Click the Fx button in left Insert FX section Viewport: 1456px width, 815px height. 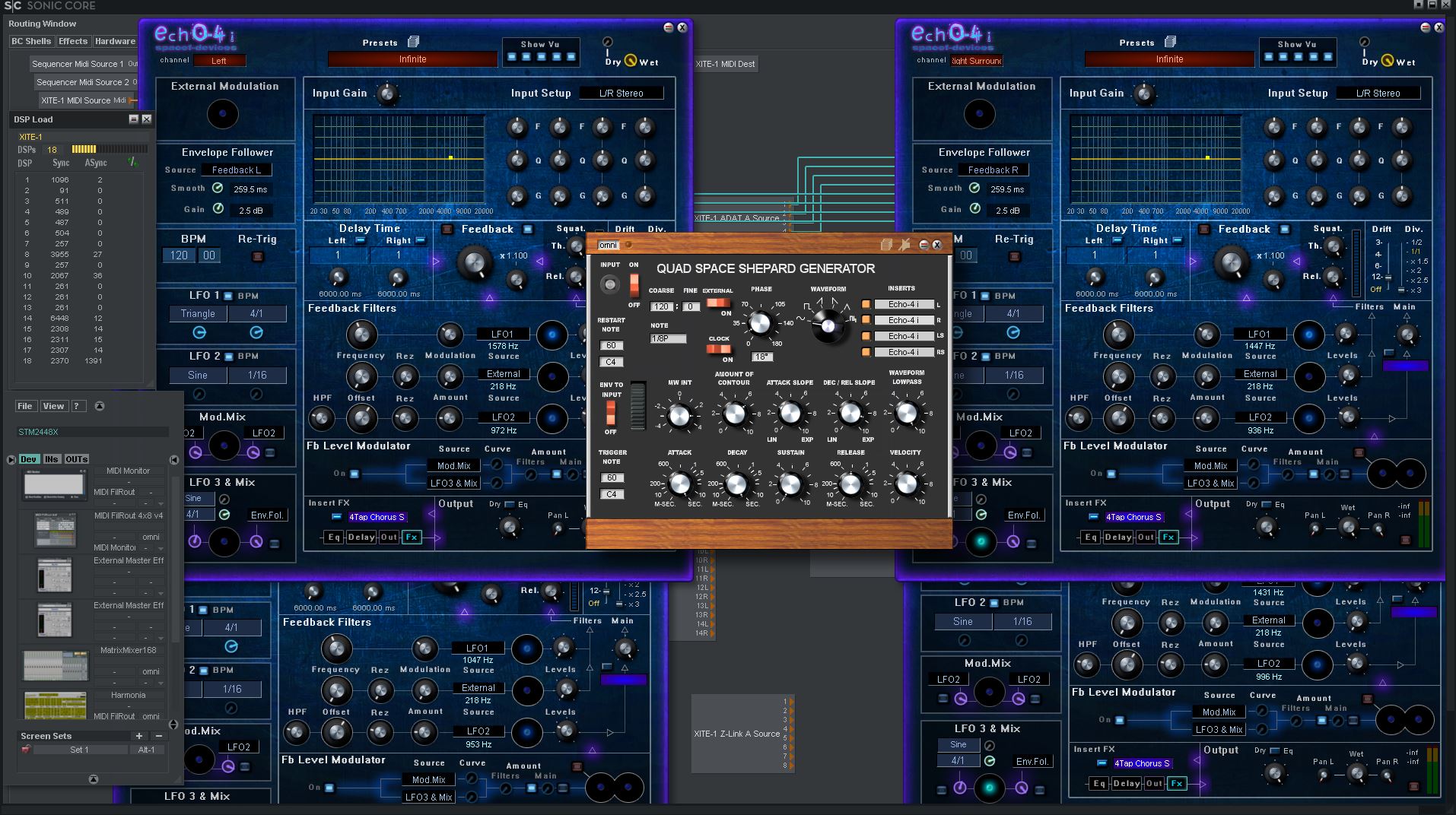(412, 537)
